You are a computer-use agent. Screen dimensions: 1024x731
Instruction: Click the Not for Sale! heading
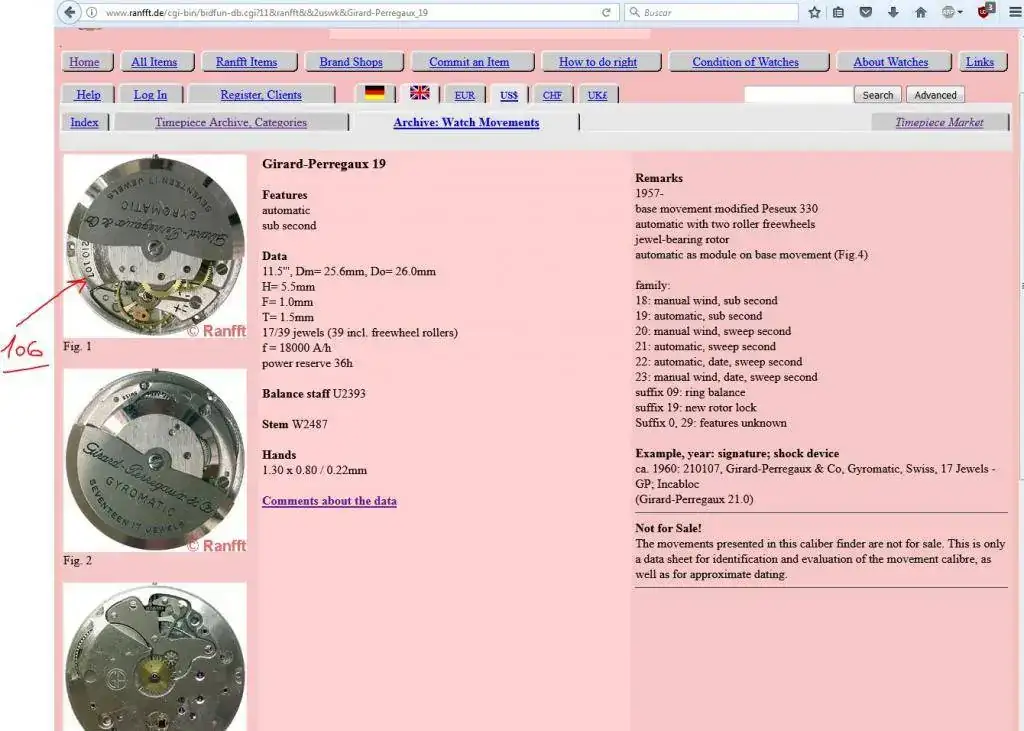[x=668, y=528]
